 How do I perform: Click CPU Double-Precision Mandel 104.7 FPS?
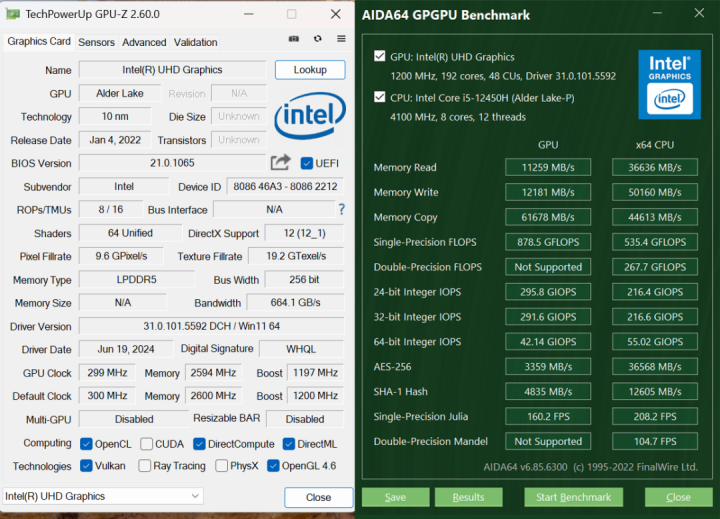[655, 441]
